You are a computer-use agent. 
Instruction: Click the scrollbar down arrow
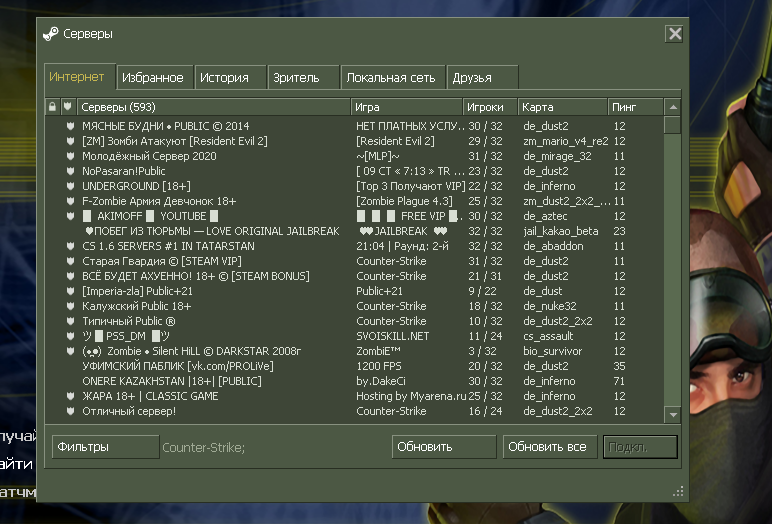click(x=673, y=415)
